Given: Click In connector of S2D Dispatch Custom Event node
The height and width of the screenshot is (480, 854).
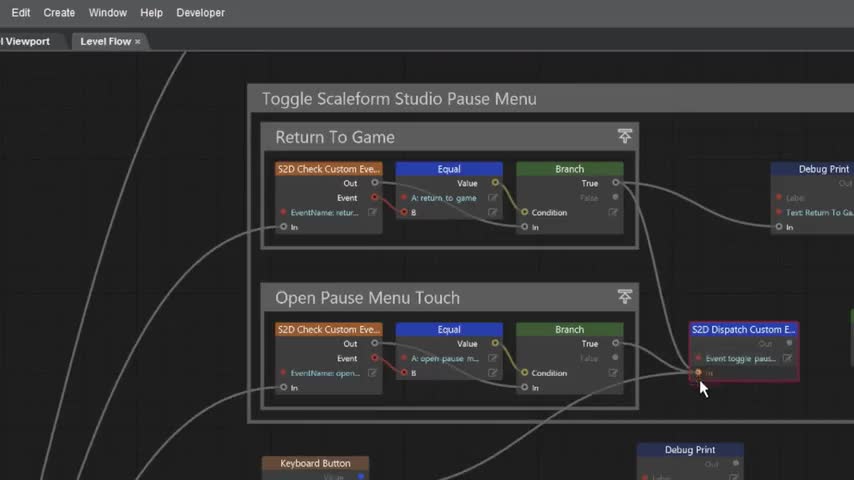Looking at the screenshot, I should 698,373.
